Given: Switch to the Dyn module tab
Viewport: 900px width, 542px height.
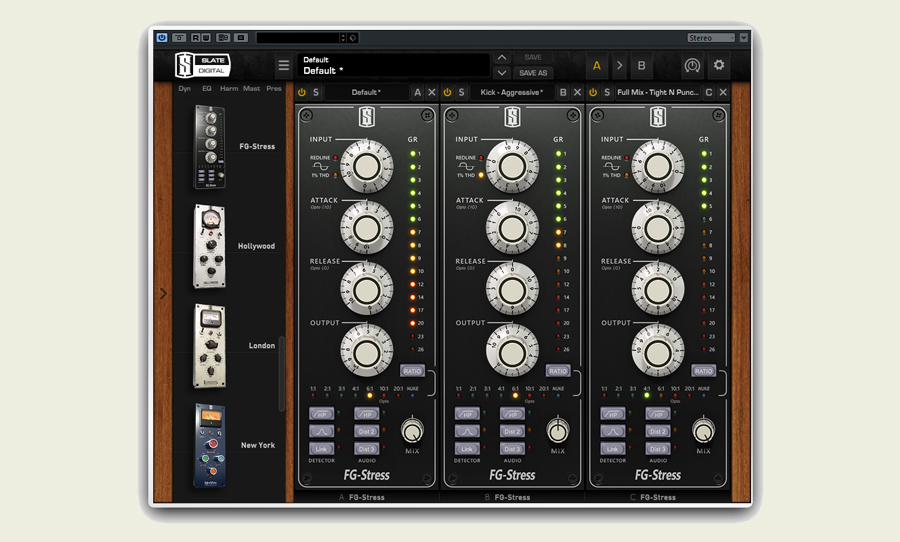Looking at the screenshot, I should (x=184, y=88).
